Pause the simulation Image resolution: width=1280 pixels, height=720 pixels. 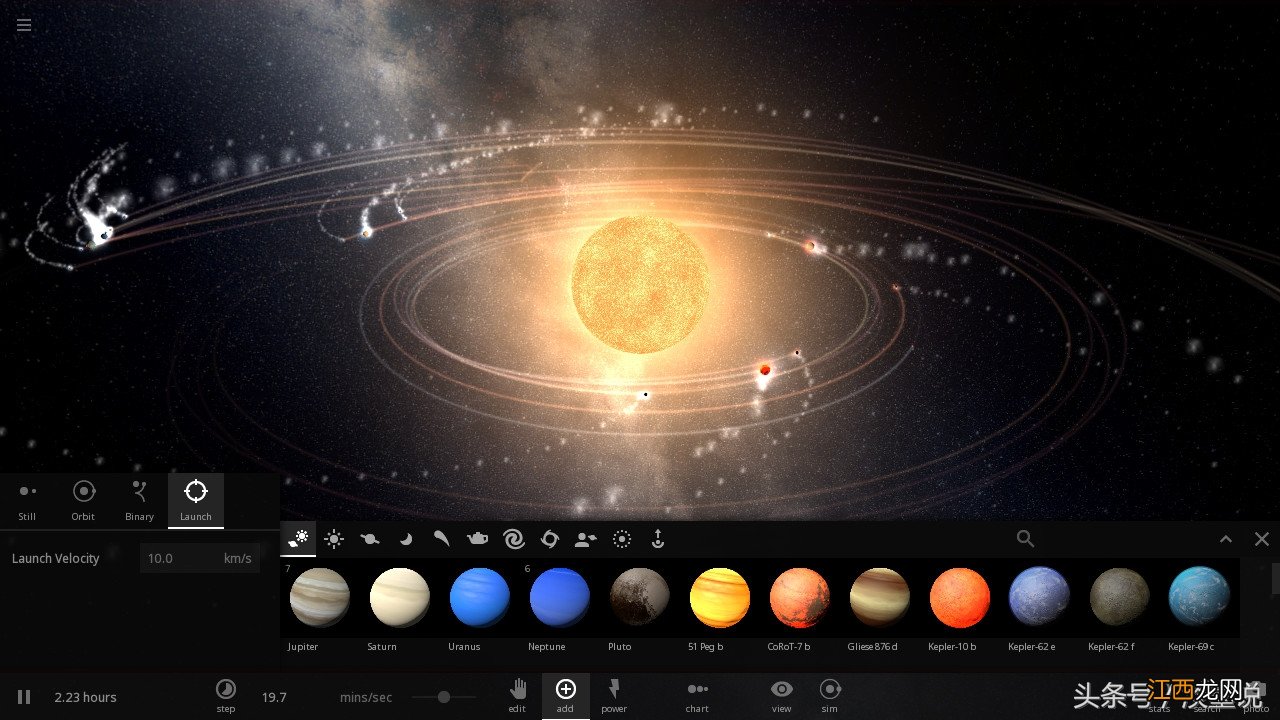pos(24,697)
